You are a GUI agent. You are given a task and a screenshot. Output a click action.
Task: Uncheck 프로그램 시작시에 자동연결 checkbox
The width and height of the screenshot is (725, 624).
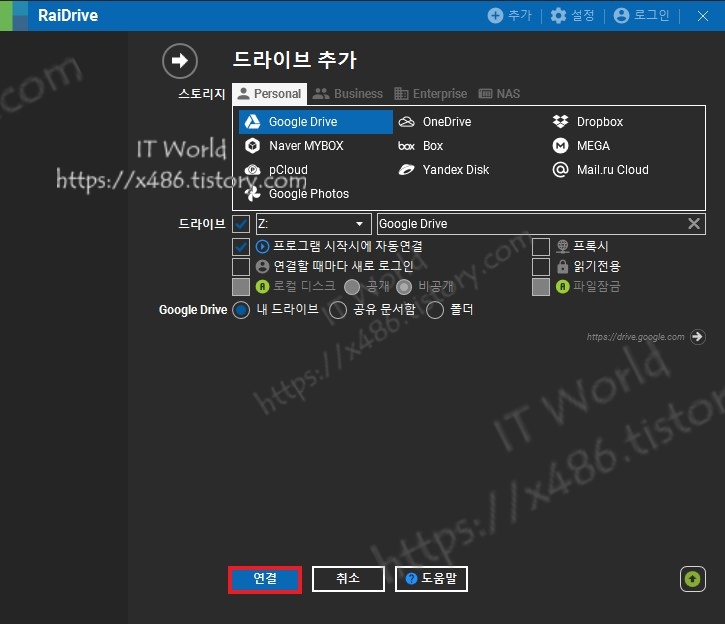click(241, 247)
